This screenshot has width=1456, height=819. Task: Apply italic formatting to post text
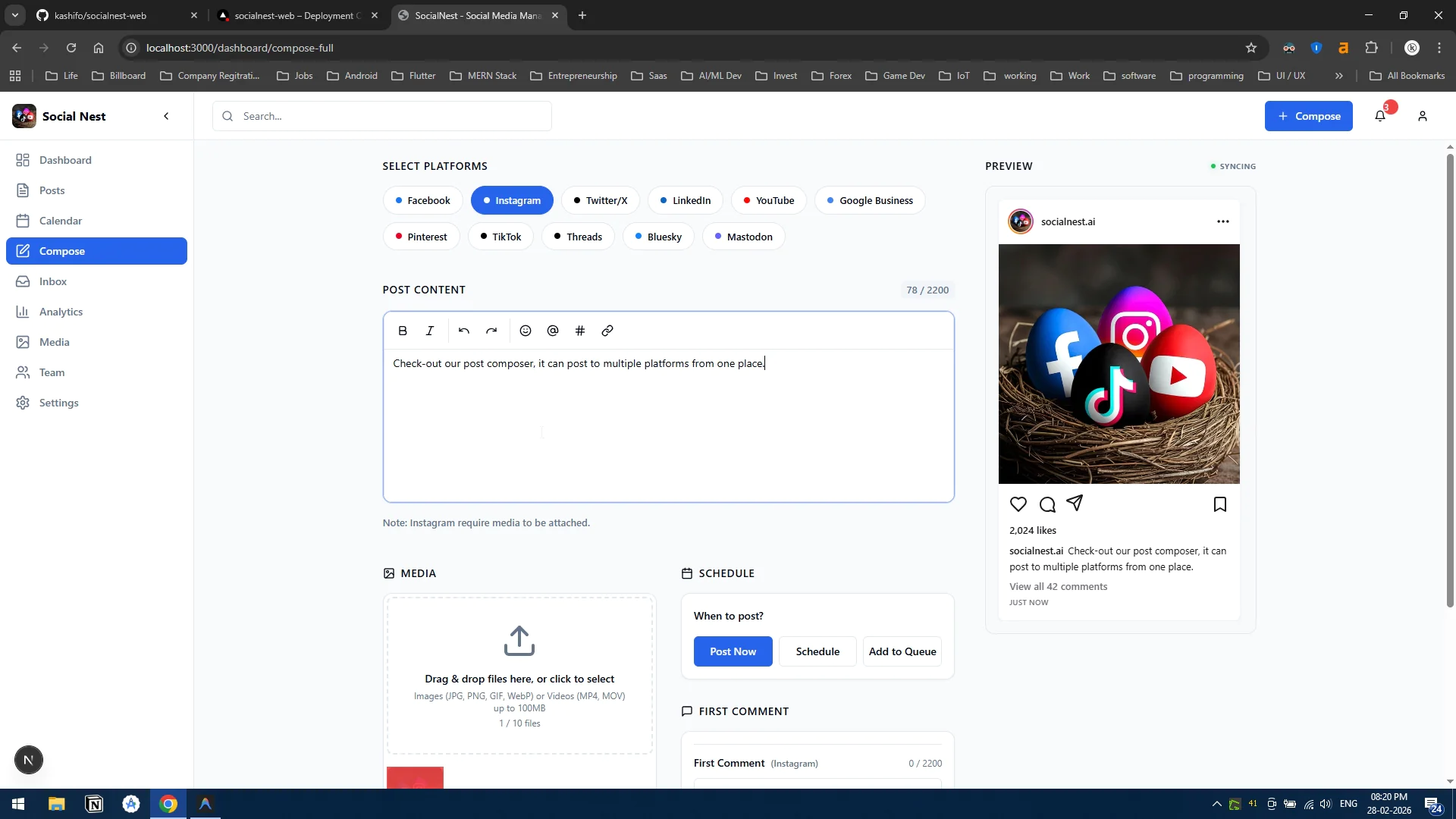point(429,331)
